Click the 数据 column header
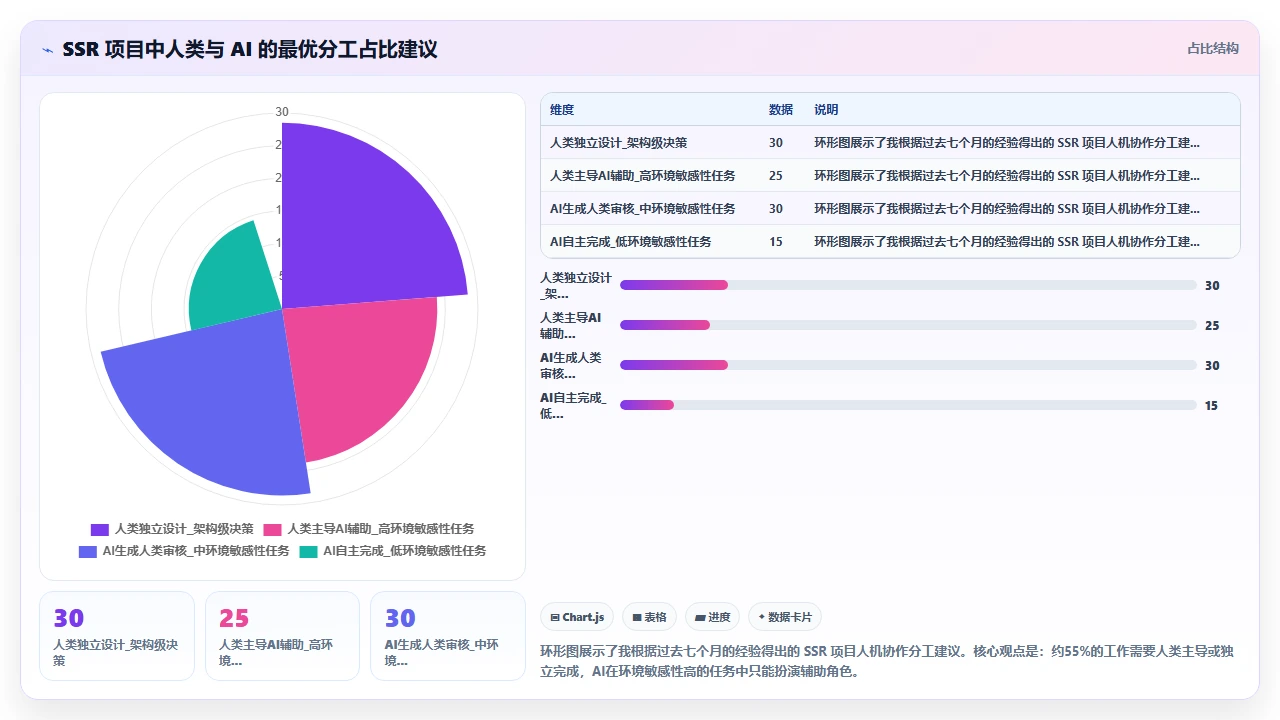Viewport: 1280px width, 720px height. (781, 110)
